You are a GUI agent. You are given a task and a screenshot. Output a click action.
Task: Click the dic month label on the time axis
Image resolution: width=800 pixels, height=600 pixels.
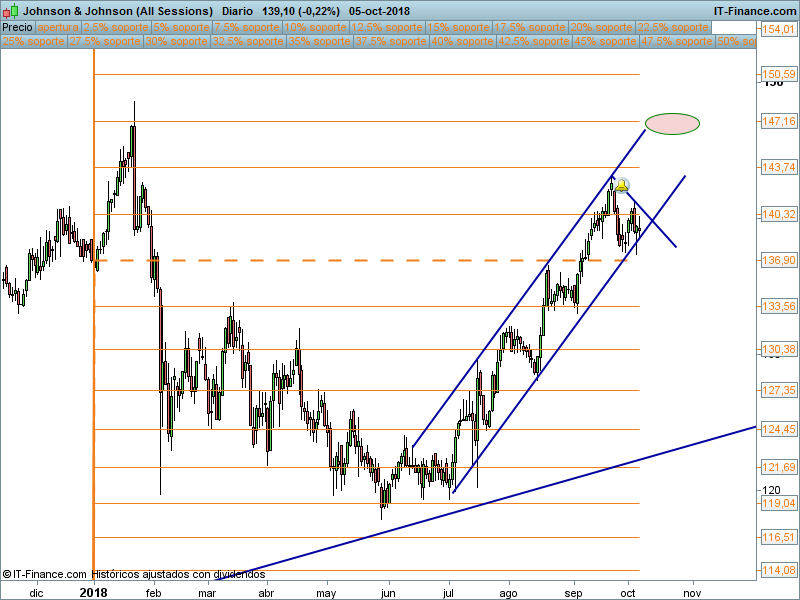(36, 593)
